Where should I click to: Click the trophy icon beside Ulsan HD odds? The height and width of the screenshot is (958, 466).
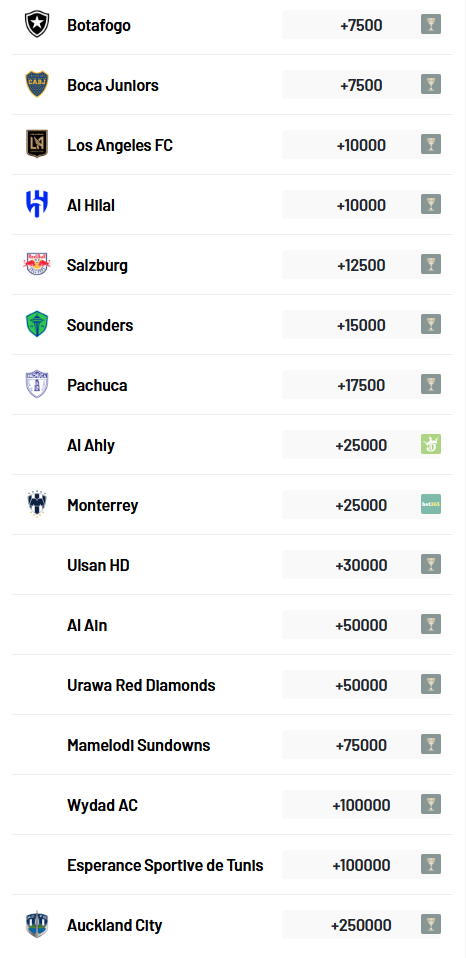click(x=431, y=564)
